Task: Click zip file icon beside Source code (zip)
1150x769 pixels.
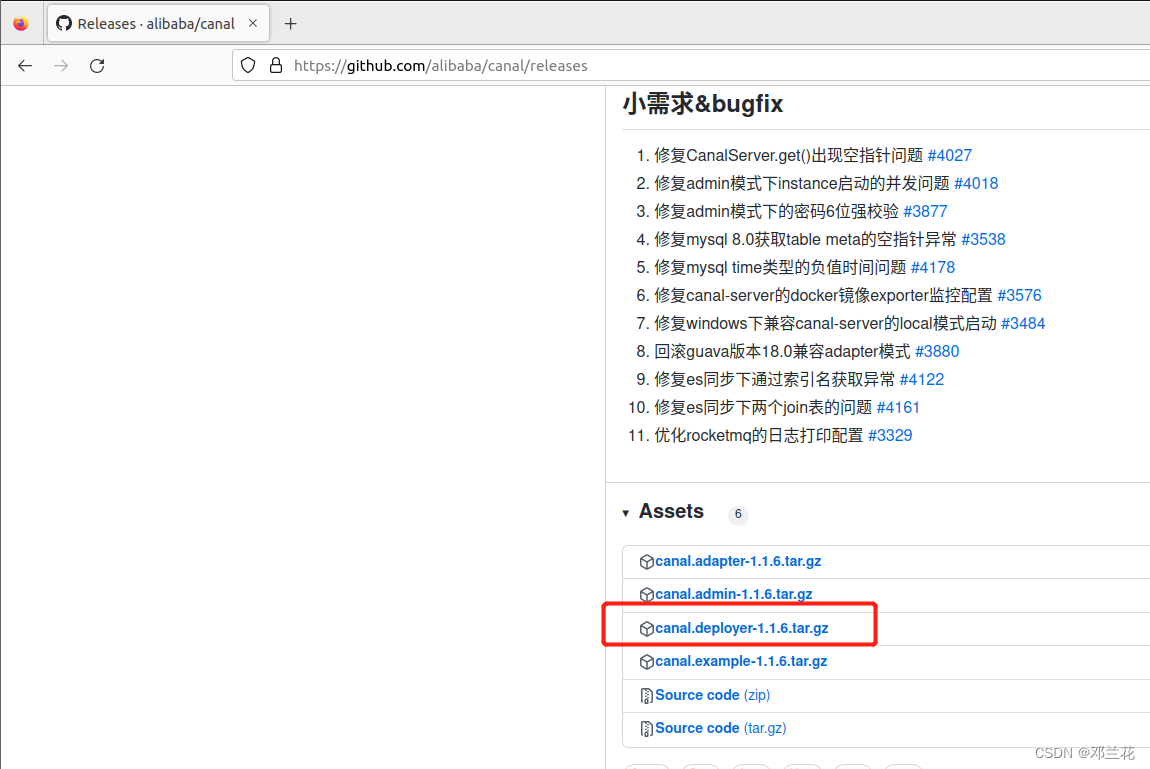Action: coord(646,696)
